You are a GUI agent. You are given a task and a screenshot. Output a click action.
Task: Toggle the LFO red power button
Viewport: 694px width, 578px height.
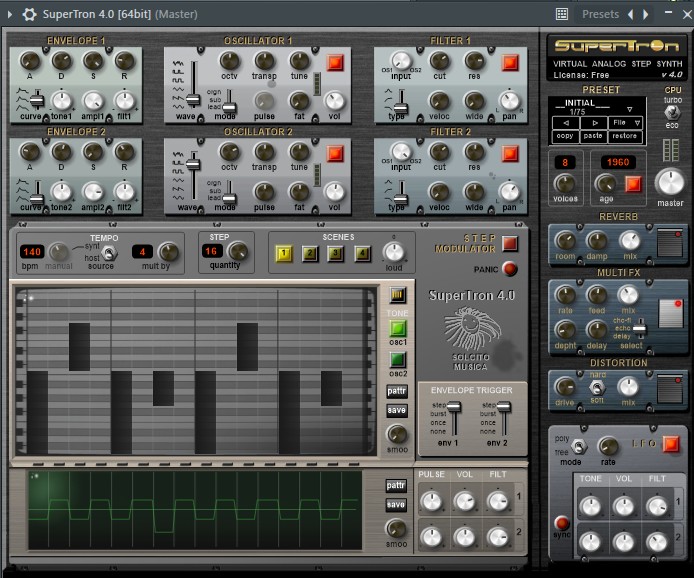point(671,444)
